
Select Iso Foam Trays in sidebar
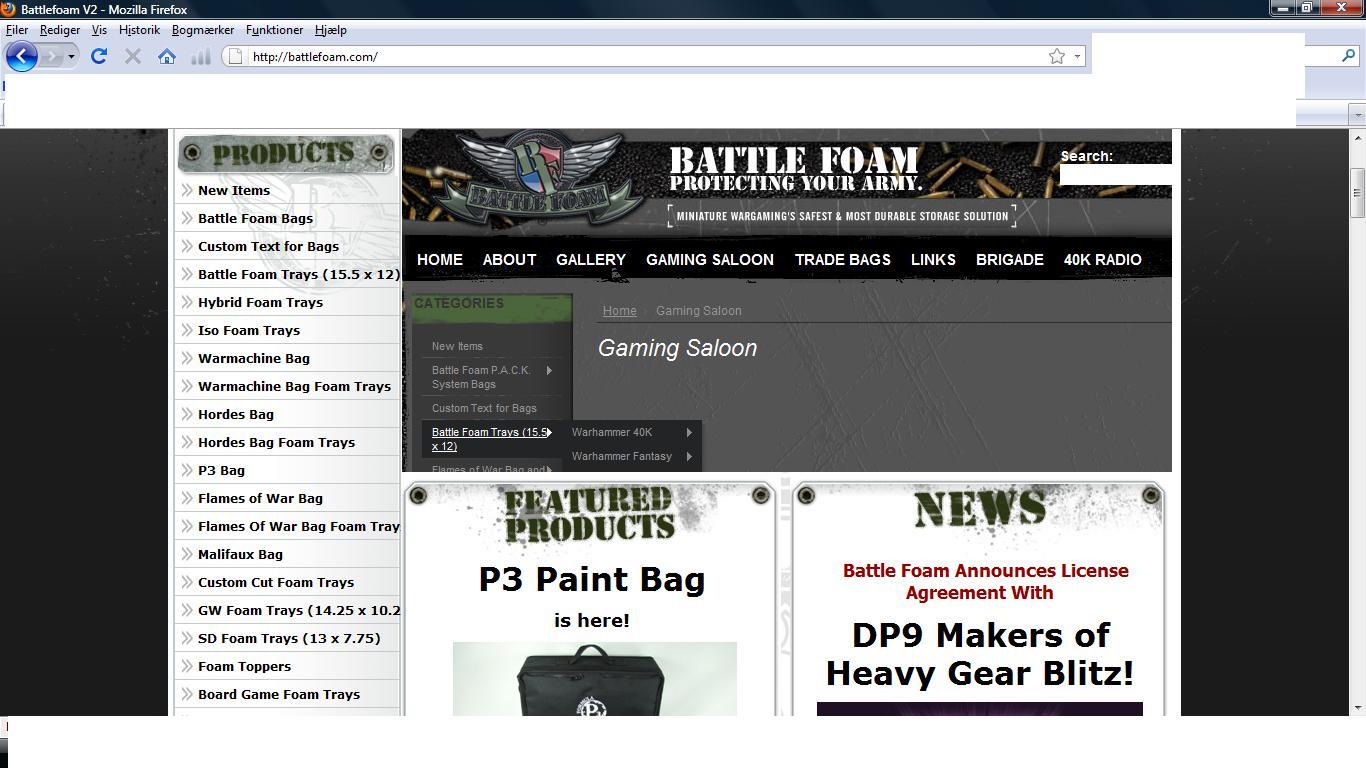point(249,330)
